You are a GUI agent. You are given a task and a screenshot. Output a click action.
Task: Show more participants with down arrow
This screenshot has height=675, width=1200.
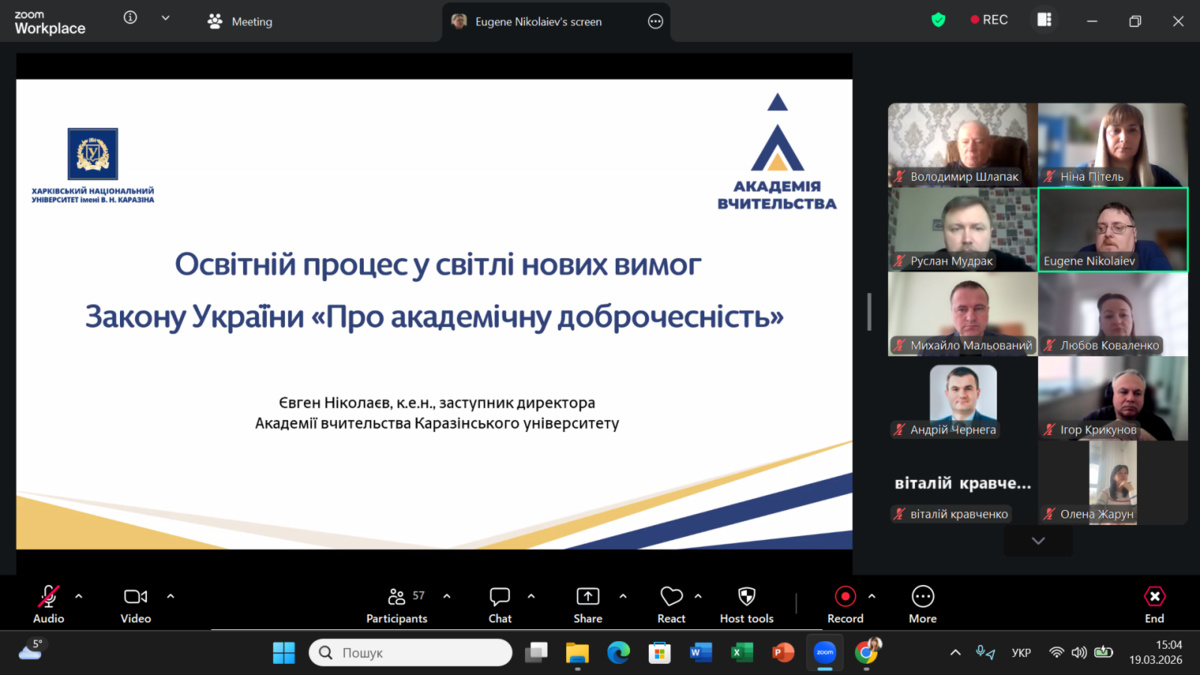point(1038,541)
